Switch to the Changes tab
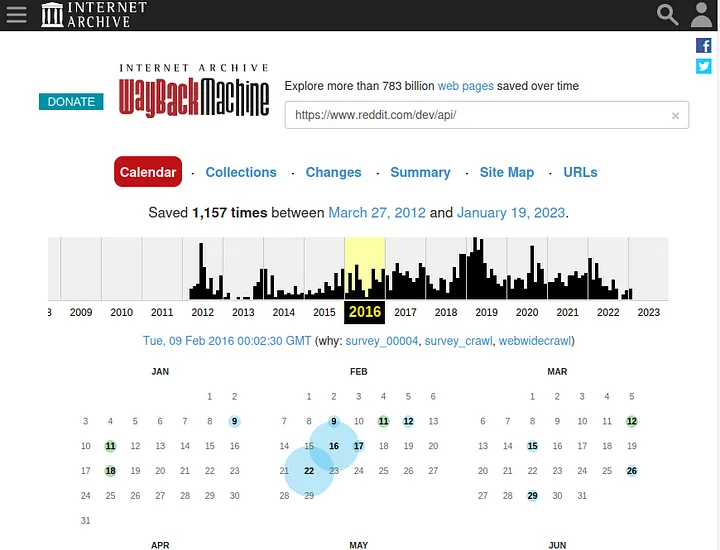The image size is (720, 550). pyautogui.click(x=333, y=172)
